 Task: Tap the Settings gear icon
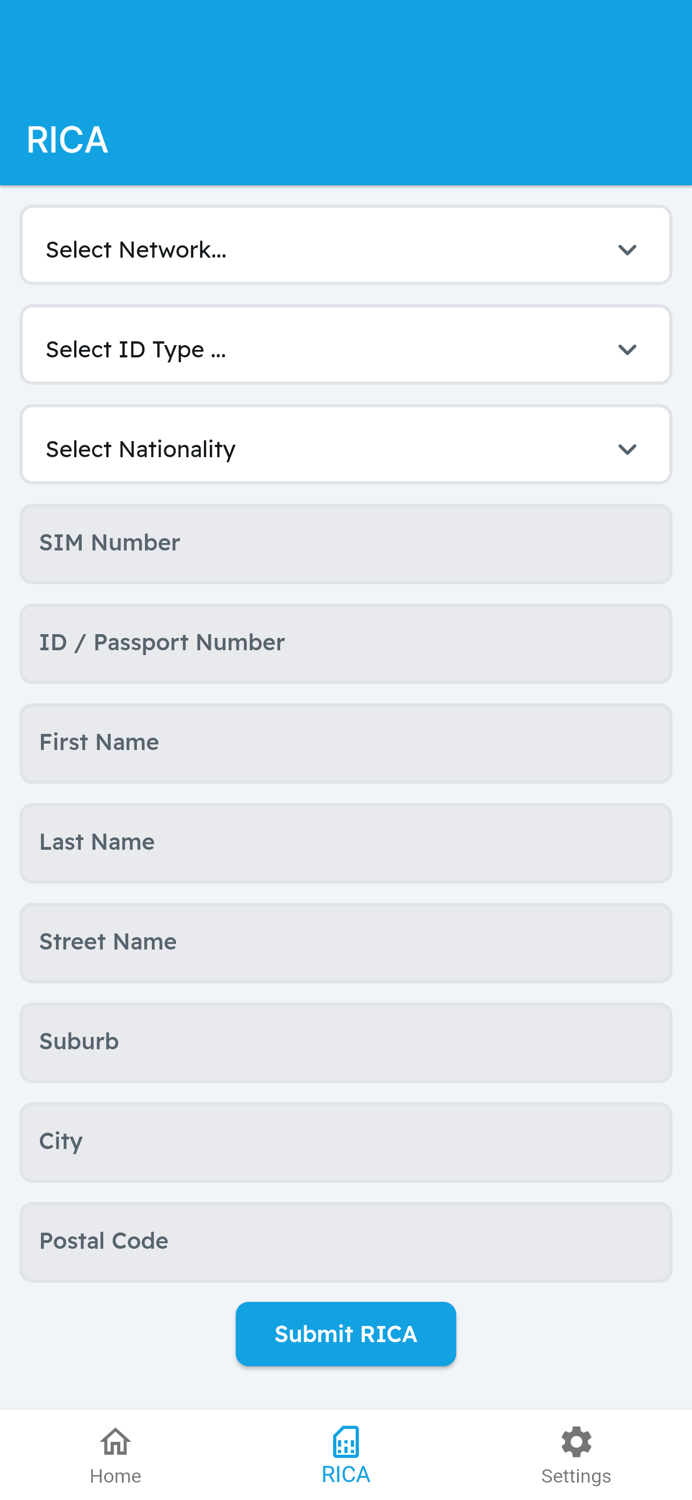[x=576, y=1441]
